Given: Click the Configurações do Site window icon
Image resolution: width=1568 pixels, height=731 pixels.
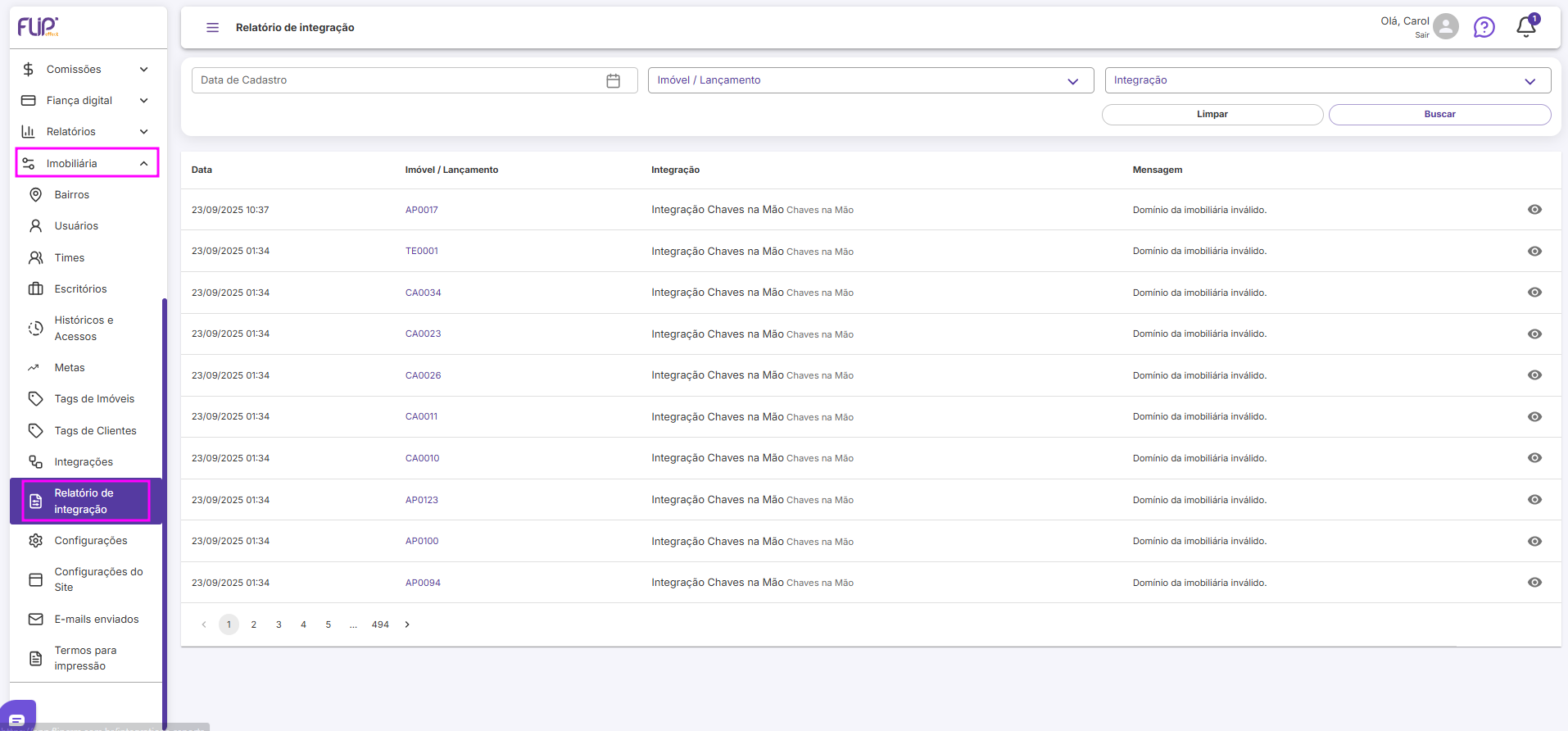Looking at the screenshot, I should (x=36, y=580).
